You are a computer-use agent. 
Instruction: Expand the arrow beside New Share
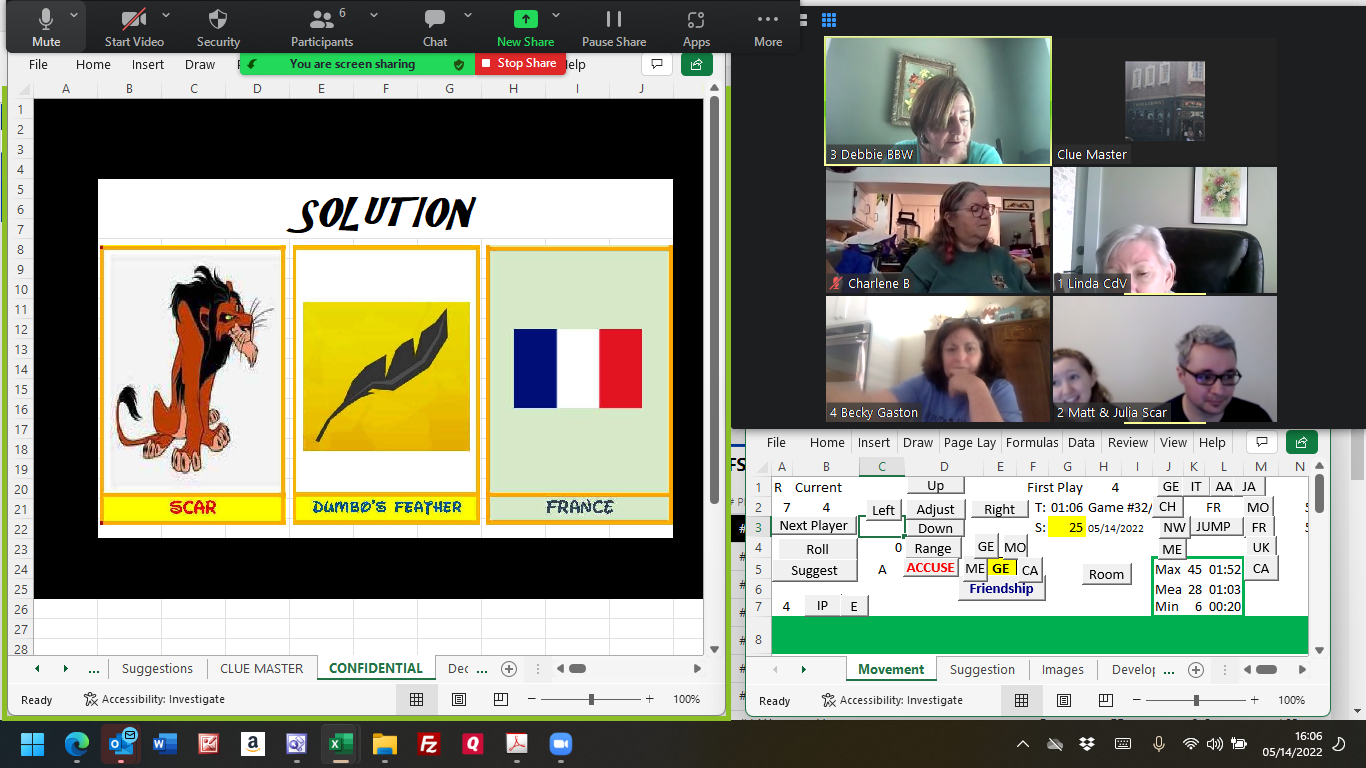(556, 16)
